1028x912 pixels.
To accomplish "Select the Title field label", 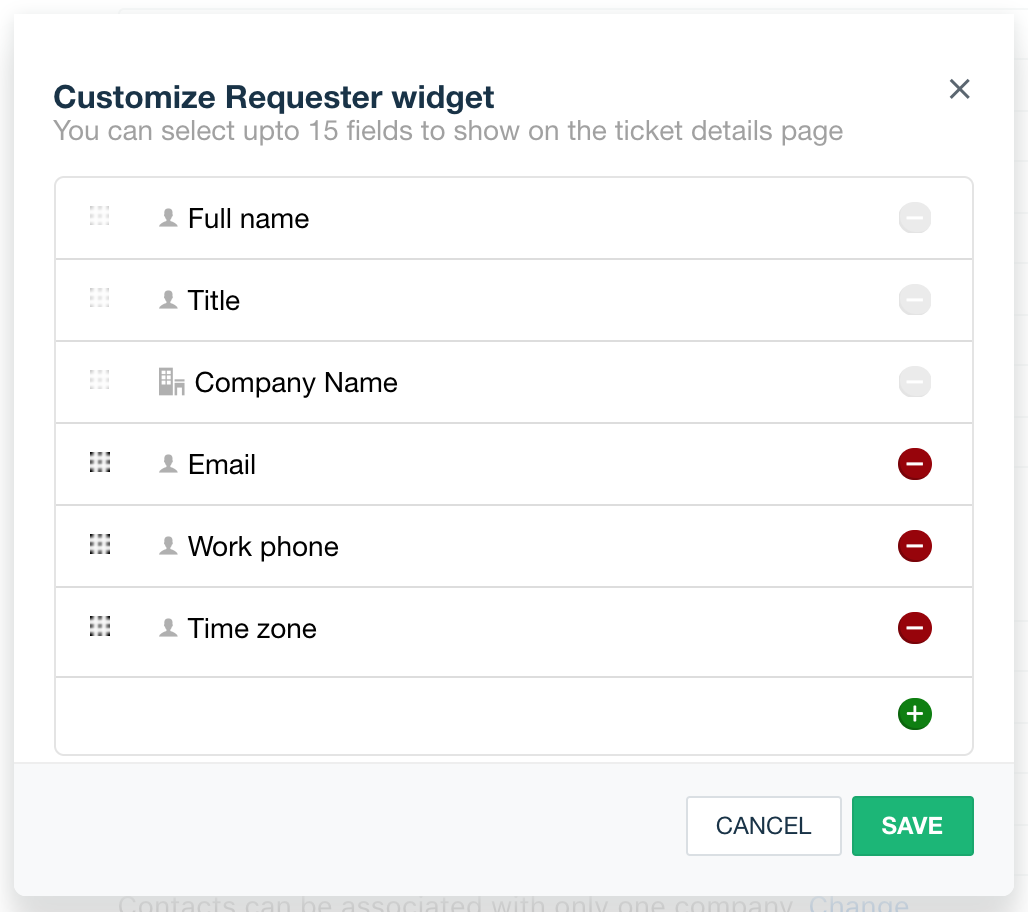I will pyautogui.click(x=214, y=301).
